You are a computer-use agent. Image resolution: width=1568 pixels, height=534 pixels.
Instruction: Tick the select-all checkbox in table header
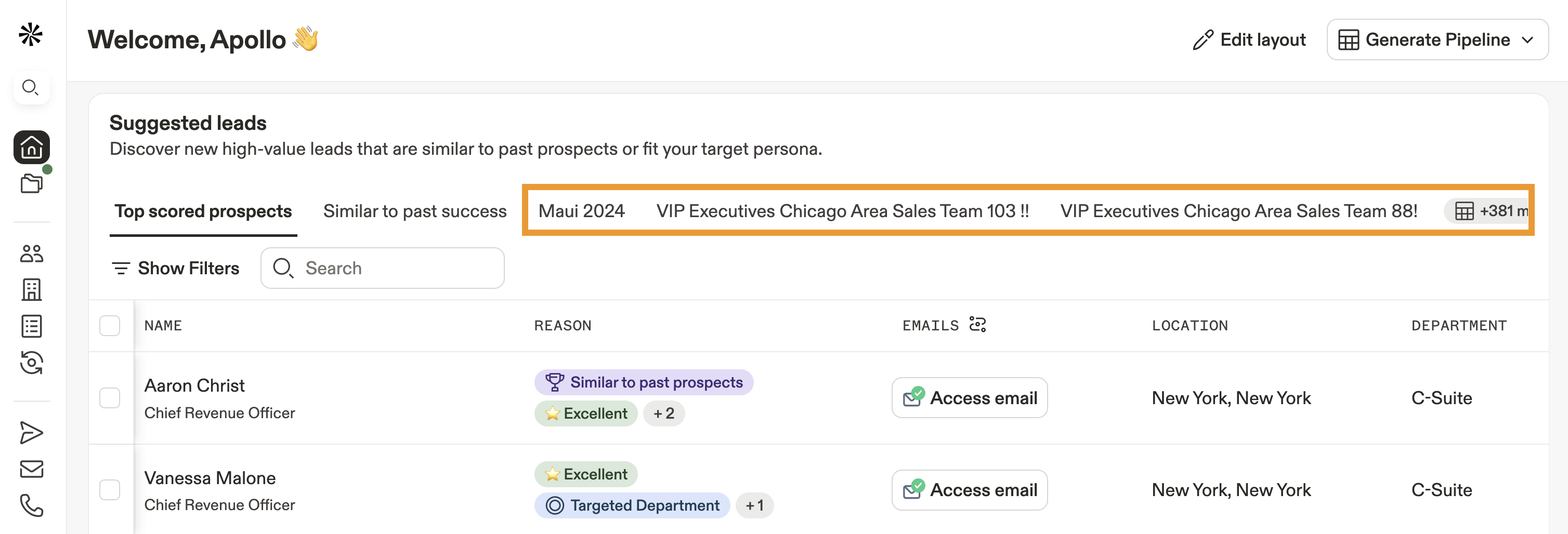tap(110, 325)
